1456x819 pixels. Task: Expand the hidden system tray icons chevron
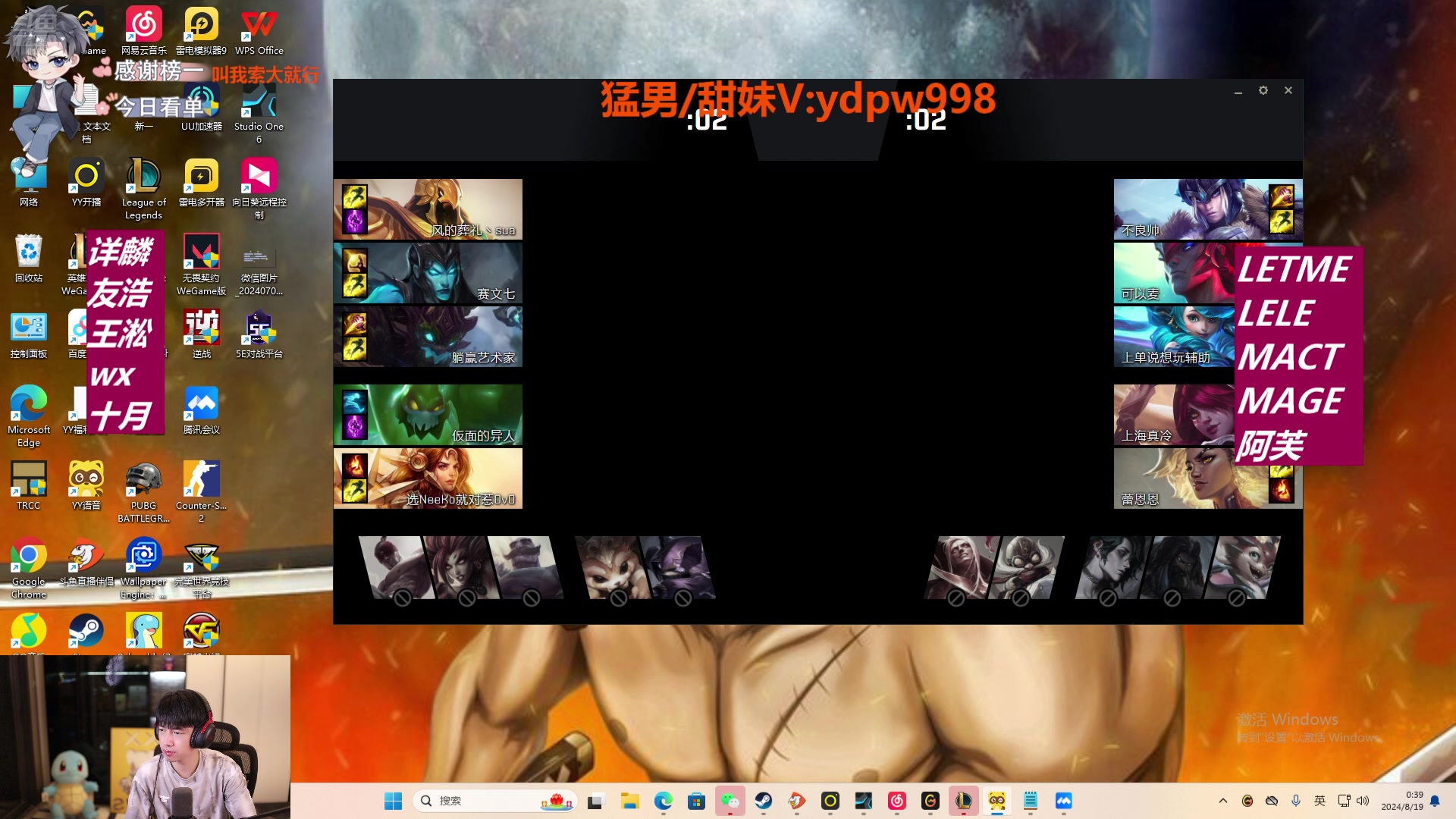click(x=1223, y=801)
